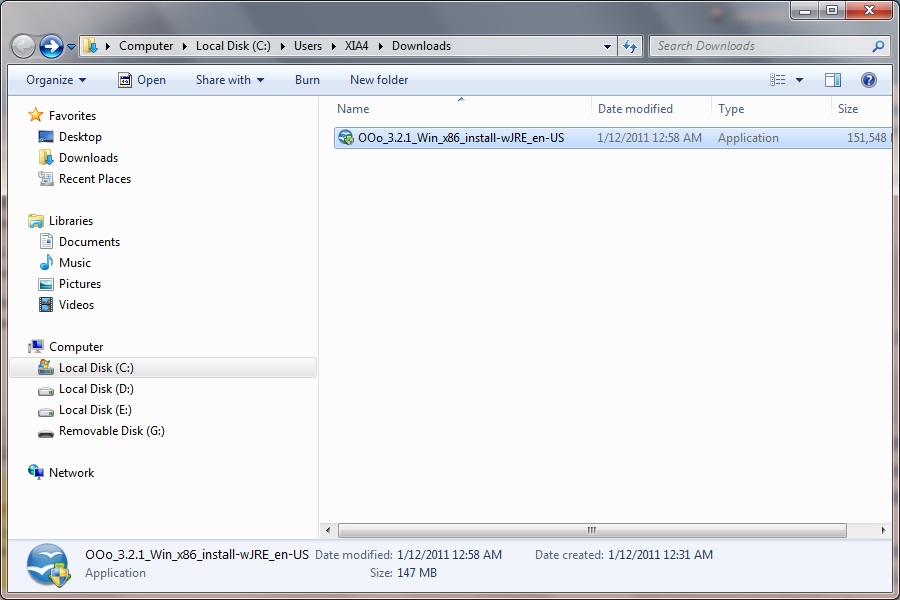Click the Recent Places icon
The image size is (900, 600).
click(46, 179)
